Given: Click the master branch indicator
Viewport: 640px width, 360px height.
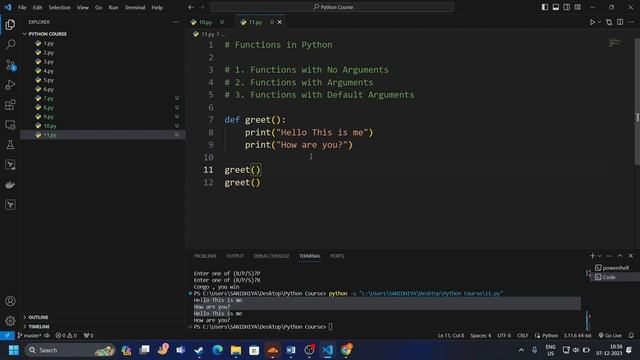Looking at the screenshot, I should (x=30, y=336).
